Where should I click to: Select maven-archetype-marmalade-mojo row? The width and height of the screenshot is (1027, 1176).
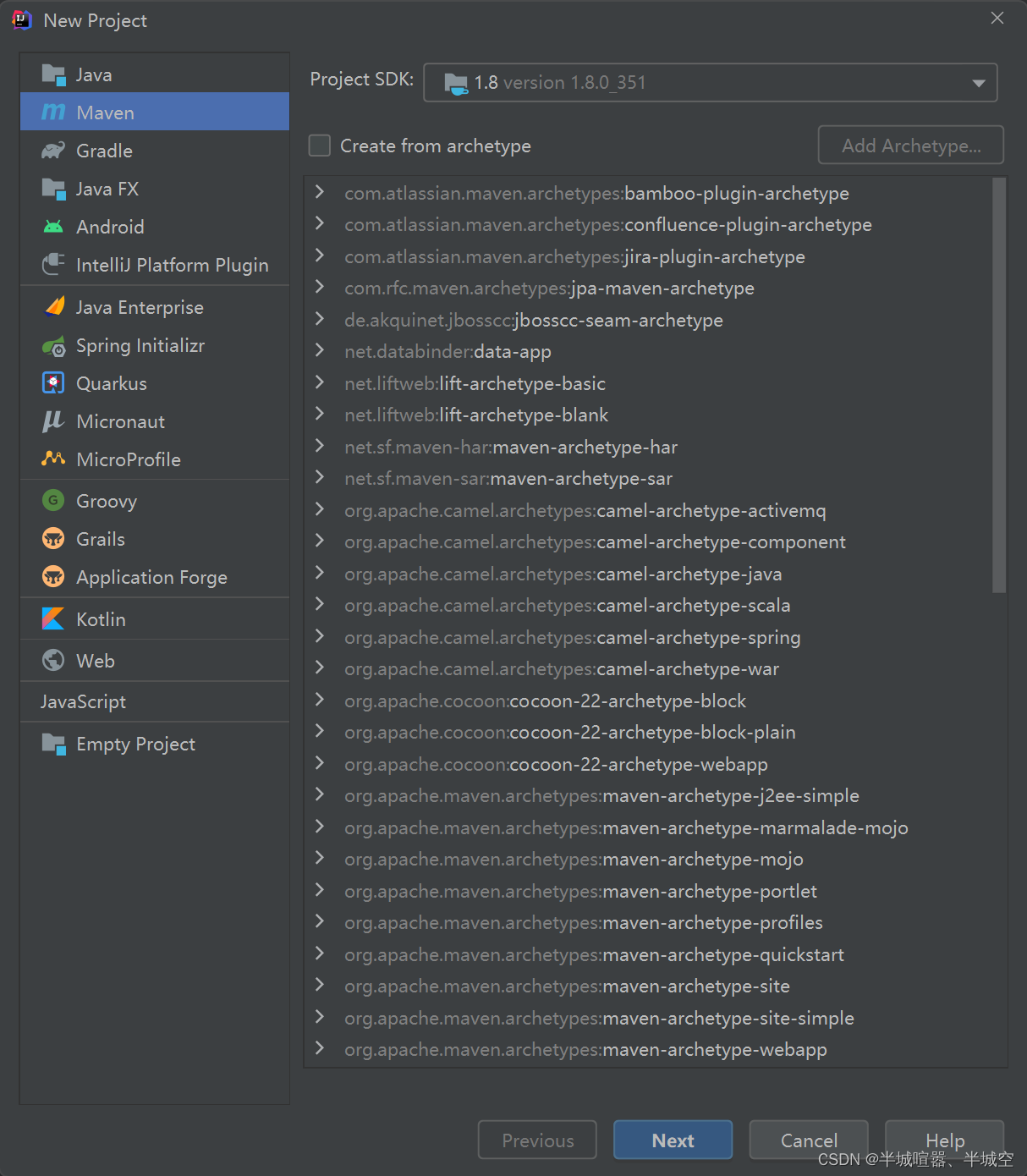tap(648, 827)
